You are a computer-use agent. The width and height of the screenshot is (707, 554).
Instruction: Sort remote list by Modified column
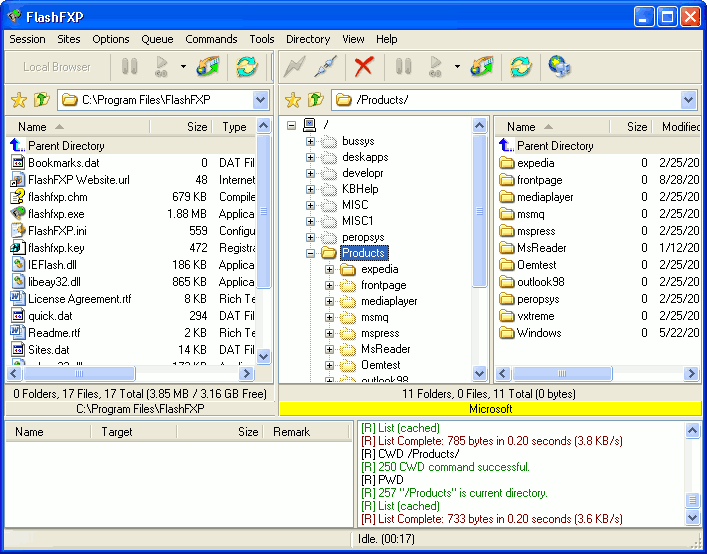pos(677,127)
